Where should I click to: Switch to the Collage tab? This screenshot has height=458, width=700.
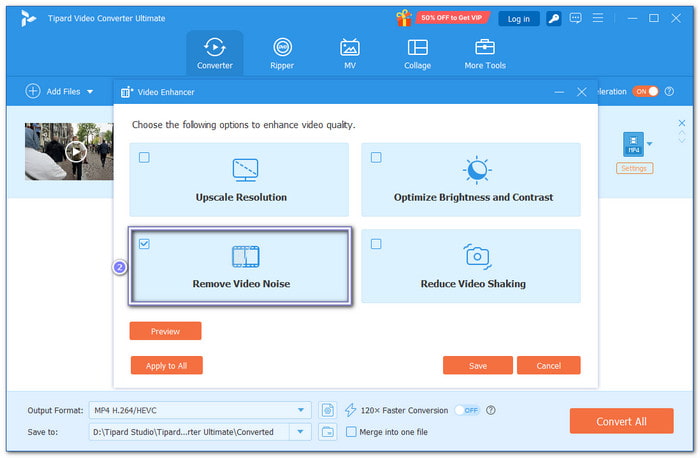[x=417, y=53]
